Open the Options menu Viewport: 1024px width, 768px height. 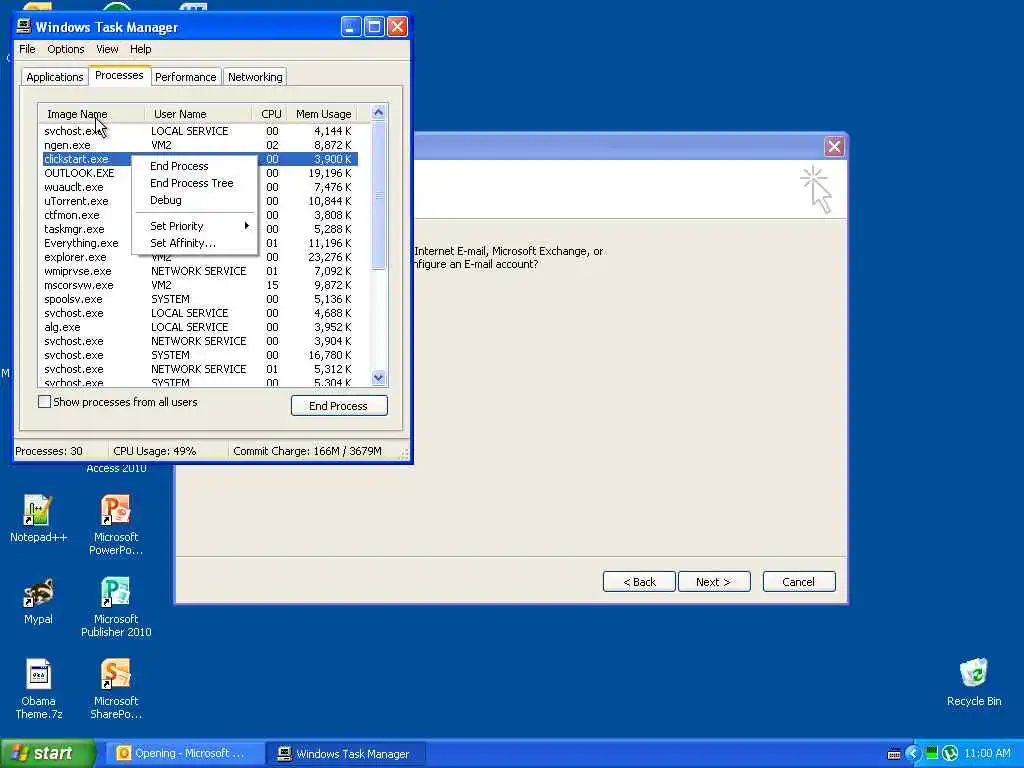pos(65,49)
